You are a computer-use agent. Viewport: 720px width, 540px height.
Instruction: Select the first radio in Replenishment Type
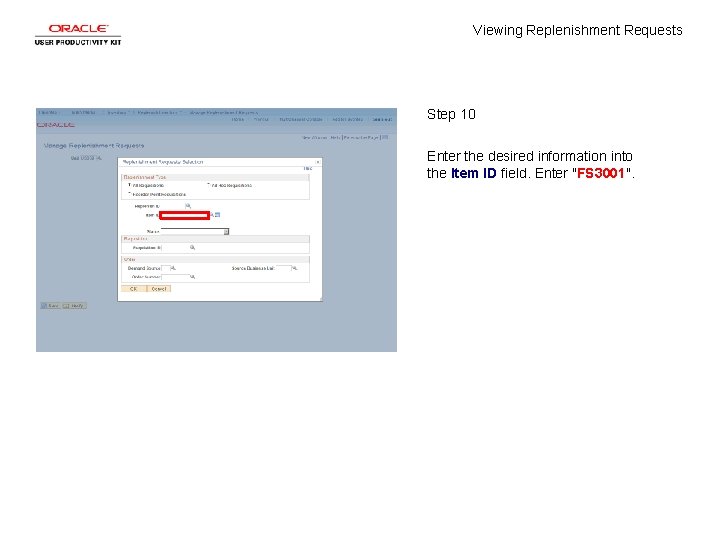(x=129, y=185)
